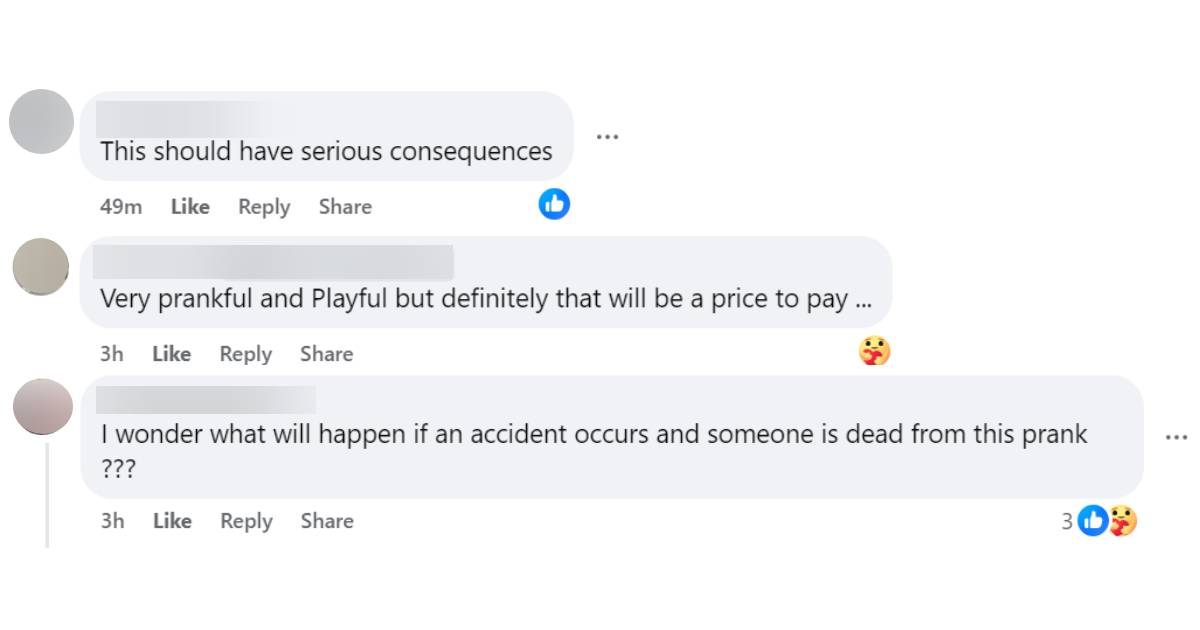The image size is (1200, 630).
Task: Reply to the 'serious consequences' comment
Action: [264, 207]
